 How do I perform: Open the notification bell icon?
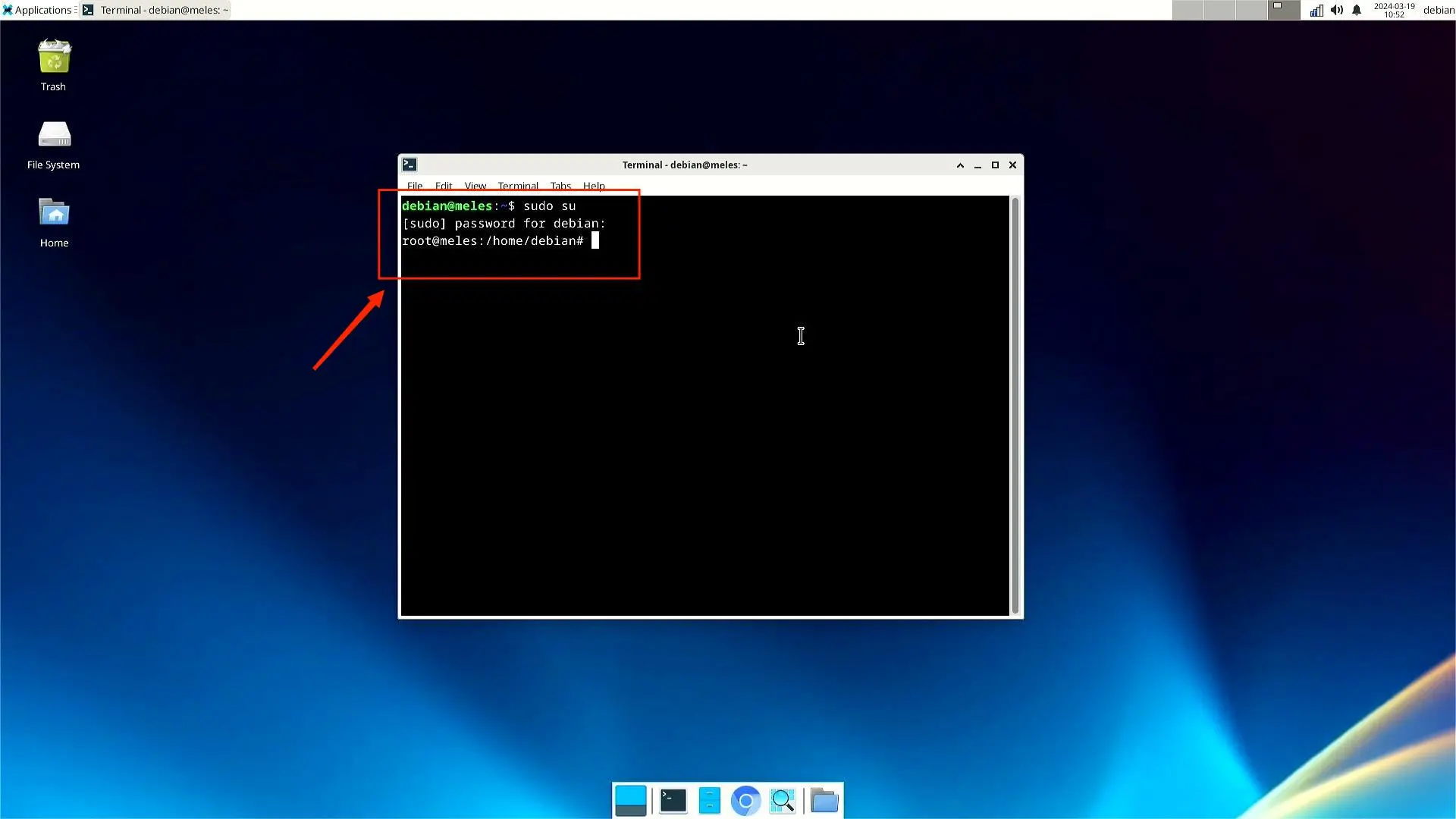click(x=1357, y=10)
